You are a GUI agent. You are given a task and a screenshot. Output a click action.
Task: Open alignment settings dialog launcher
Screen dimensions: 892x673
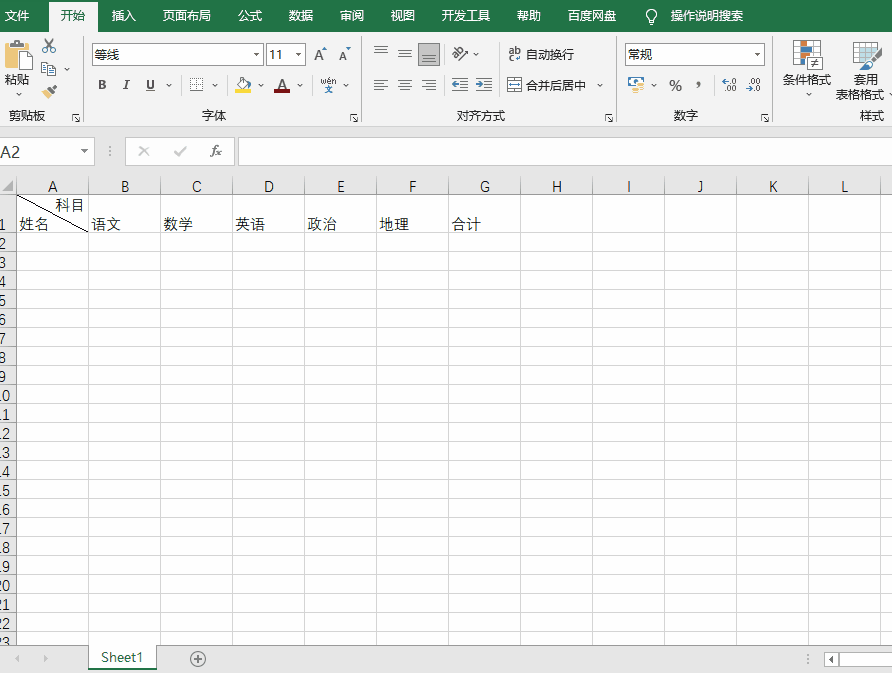tap(609, 118)
